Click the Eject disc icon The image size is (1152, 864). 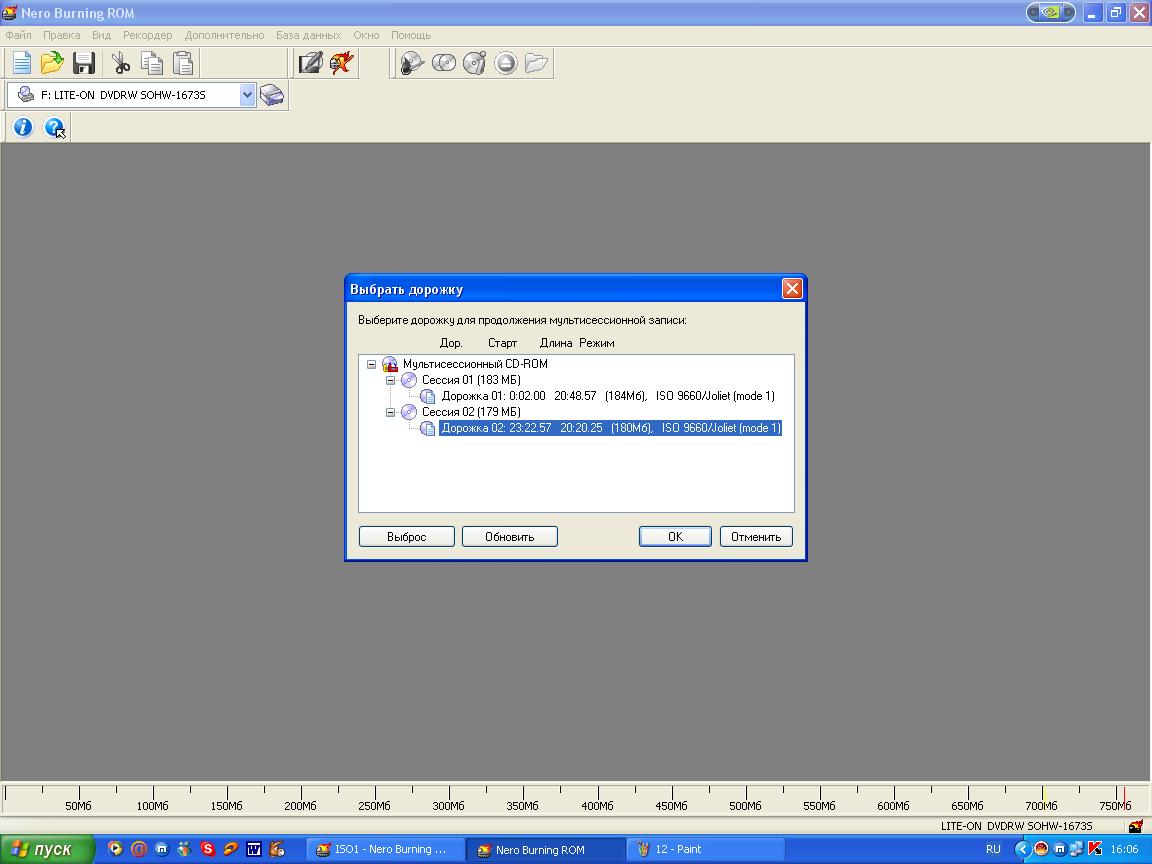(505, 63)
